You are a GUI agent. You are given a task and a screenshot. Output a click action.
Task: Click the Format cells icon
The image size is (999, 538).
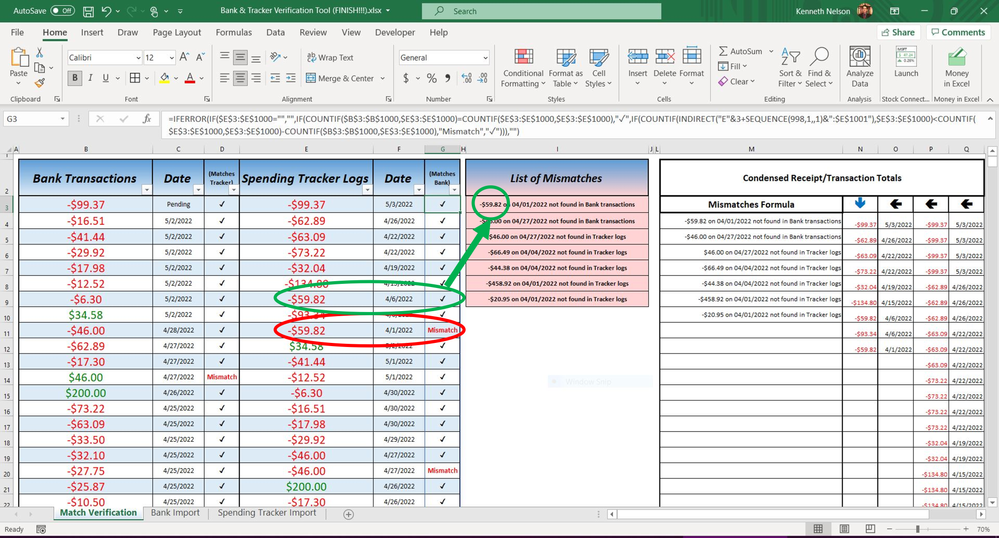click(691, 57)
